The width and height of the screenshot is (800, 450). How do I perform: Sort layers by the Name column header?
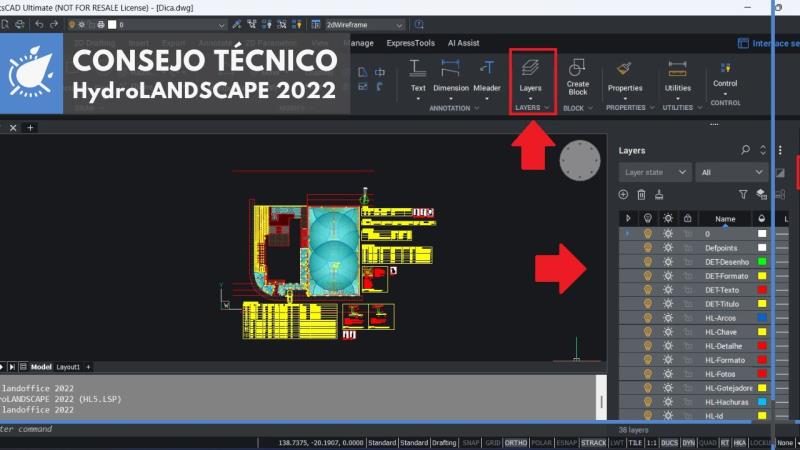tap(725, 219)
